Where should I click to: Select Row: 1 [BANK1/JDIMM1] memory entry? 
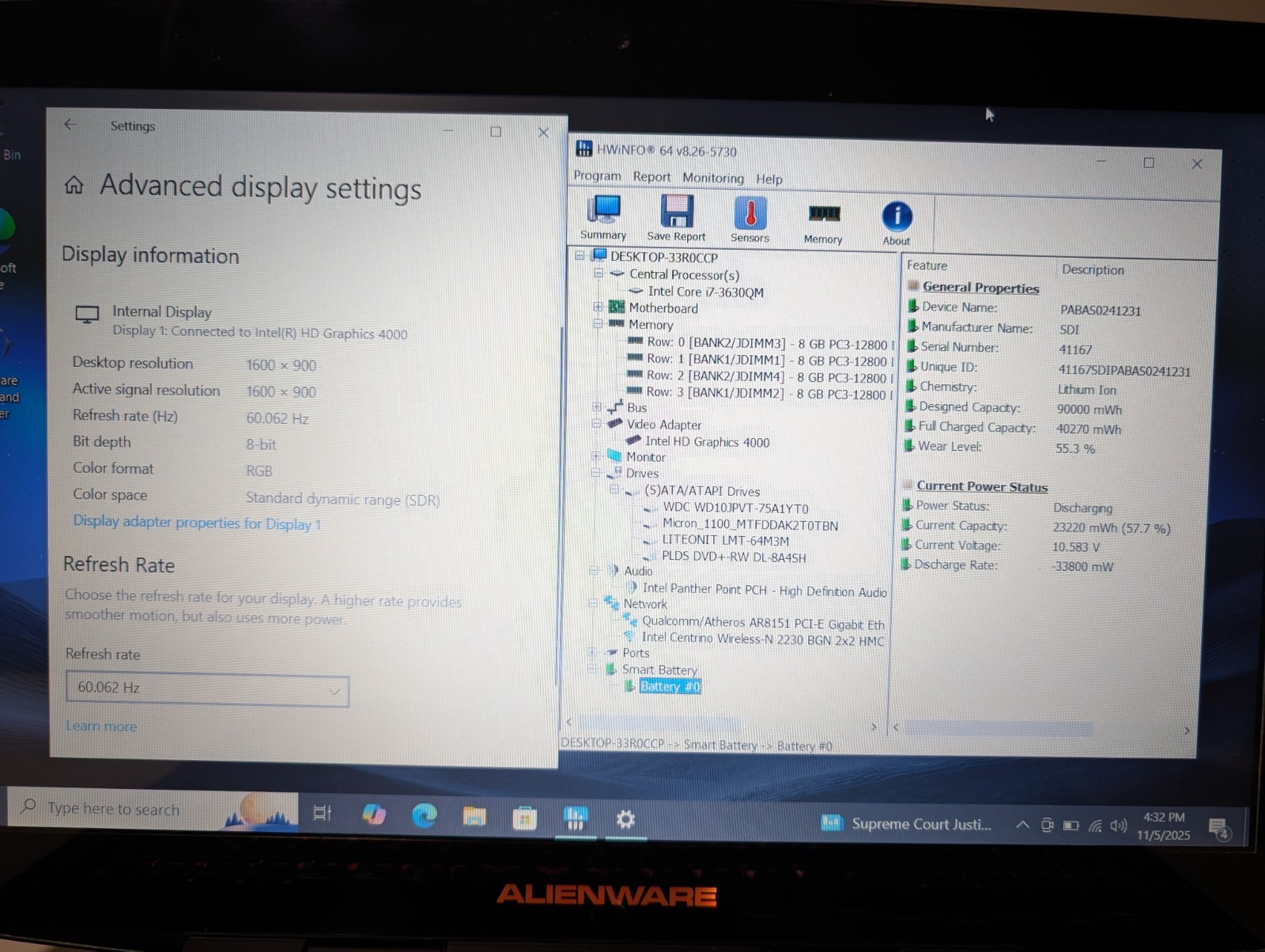770,361
